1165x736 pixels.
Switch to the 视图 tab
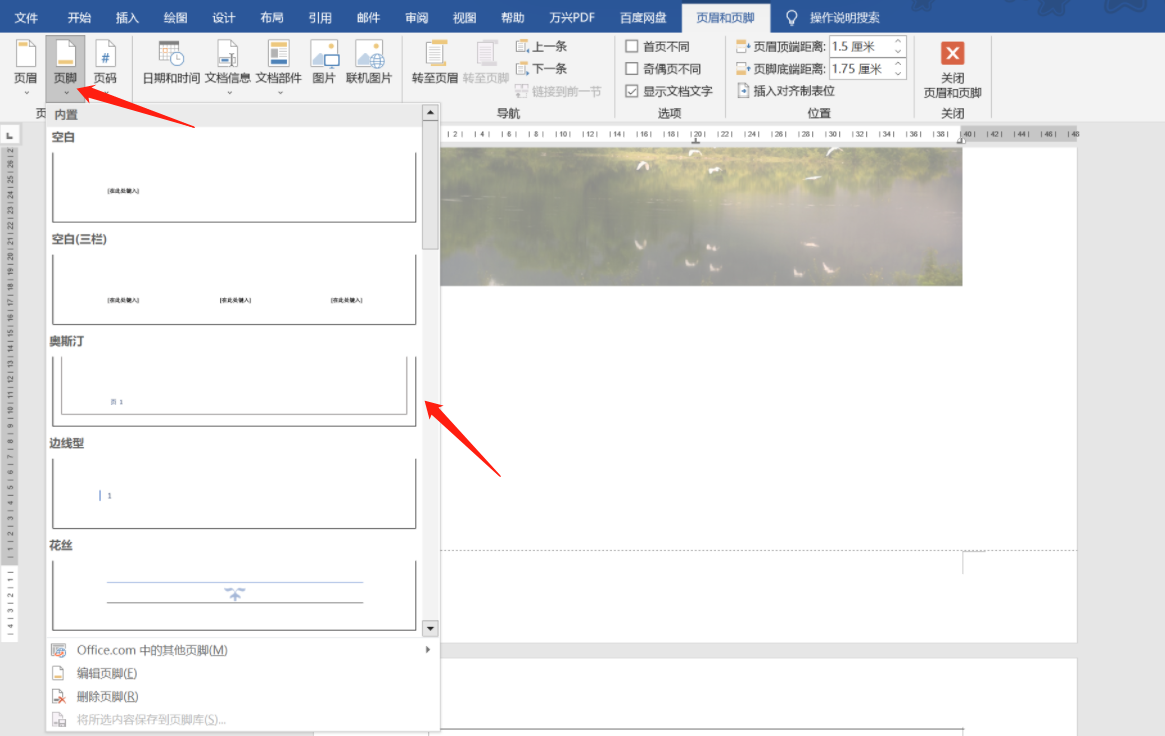pos(464,17)
